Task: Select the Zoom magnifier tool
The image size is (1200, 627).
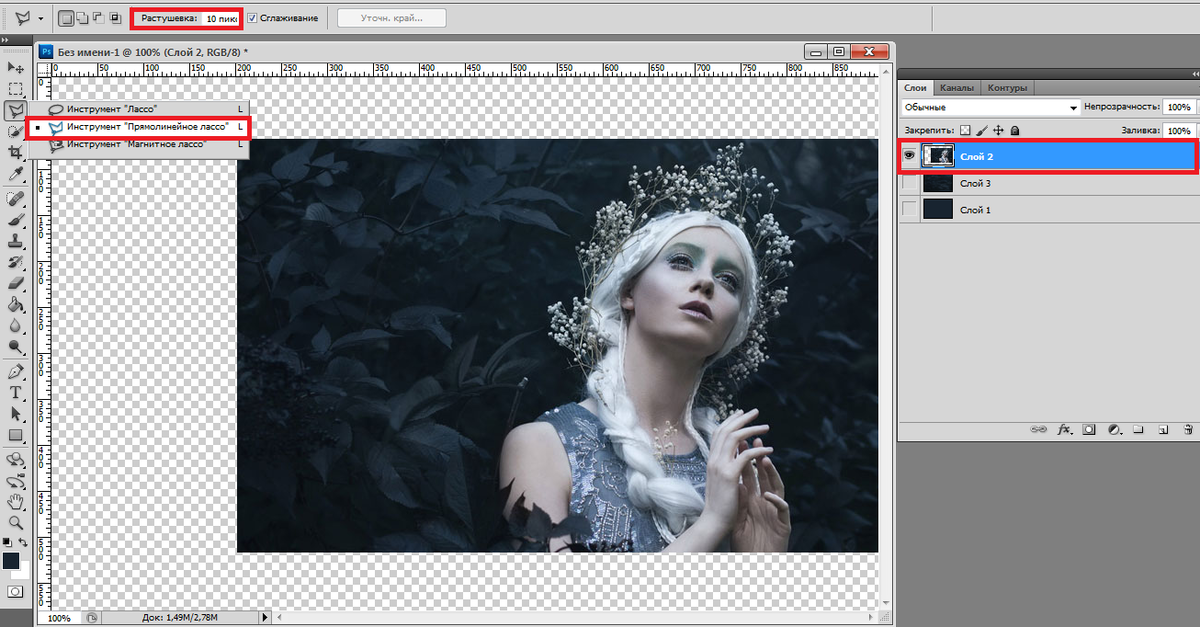Action: pyautogui.click(x=16, y=522)
